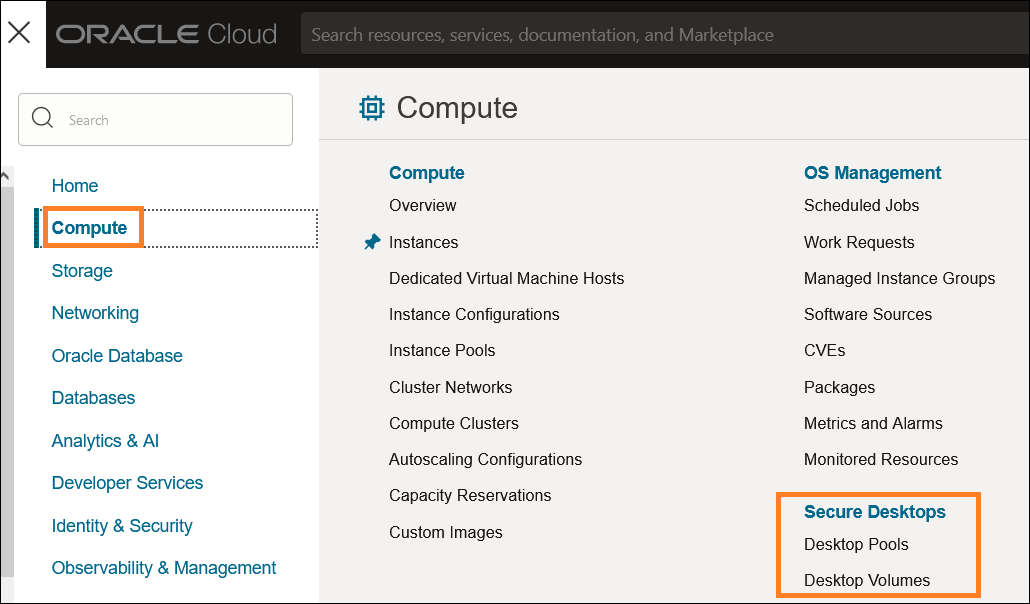Open Desktop Volumes under Secure Desktops
This screenshot has width=1030, height=604.
pyautogui.click(x=866, y=580)
